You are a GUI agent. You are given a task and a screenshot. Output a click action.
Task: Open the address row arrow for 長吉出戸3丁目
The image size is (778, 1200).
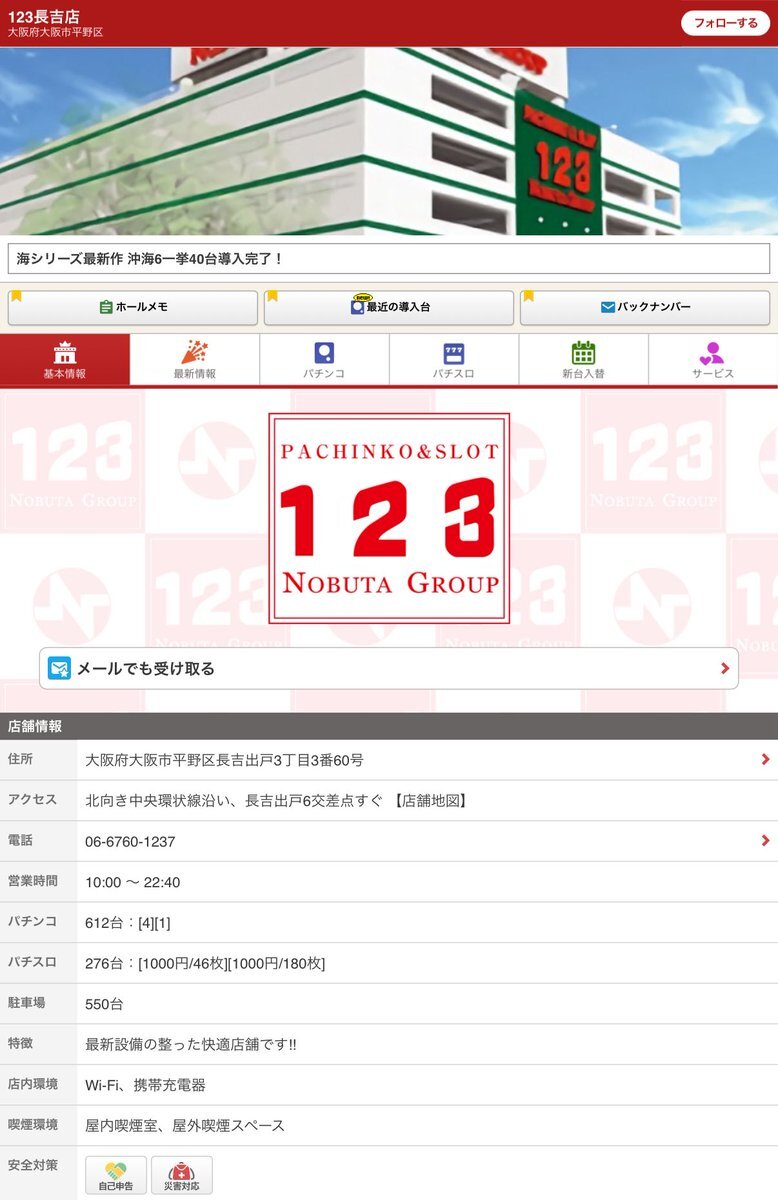[x=765, y=760]
